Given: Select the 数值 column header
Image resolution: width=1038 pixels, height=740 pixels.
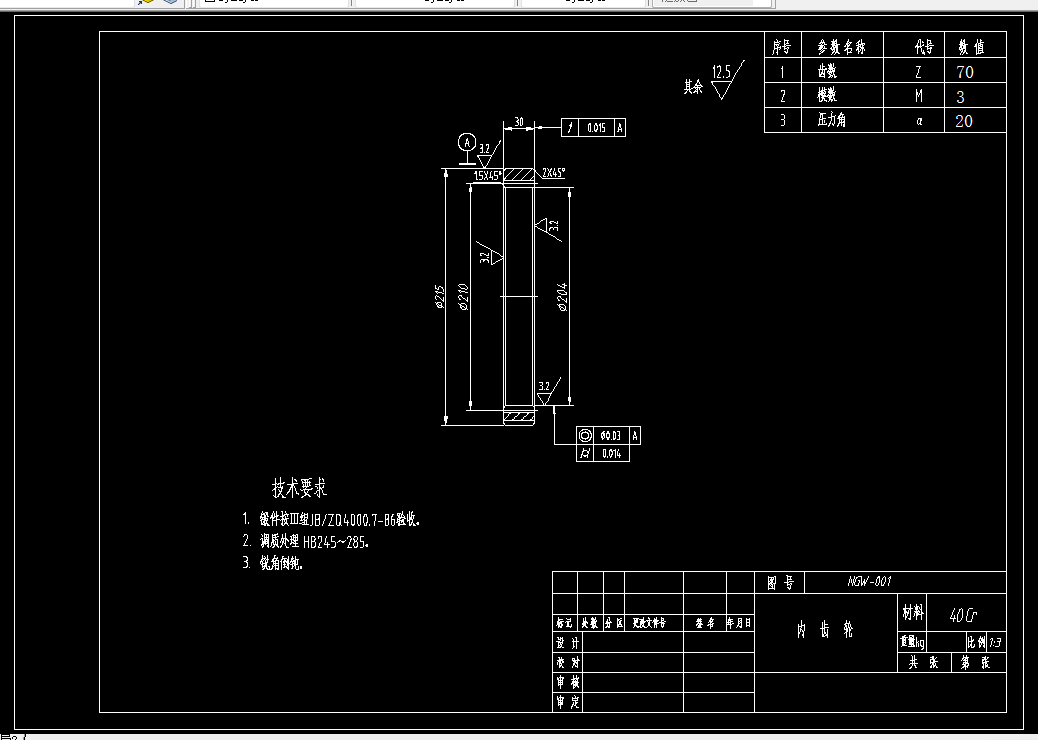Looking at the screenshot, I should [x=972, y=46].
